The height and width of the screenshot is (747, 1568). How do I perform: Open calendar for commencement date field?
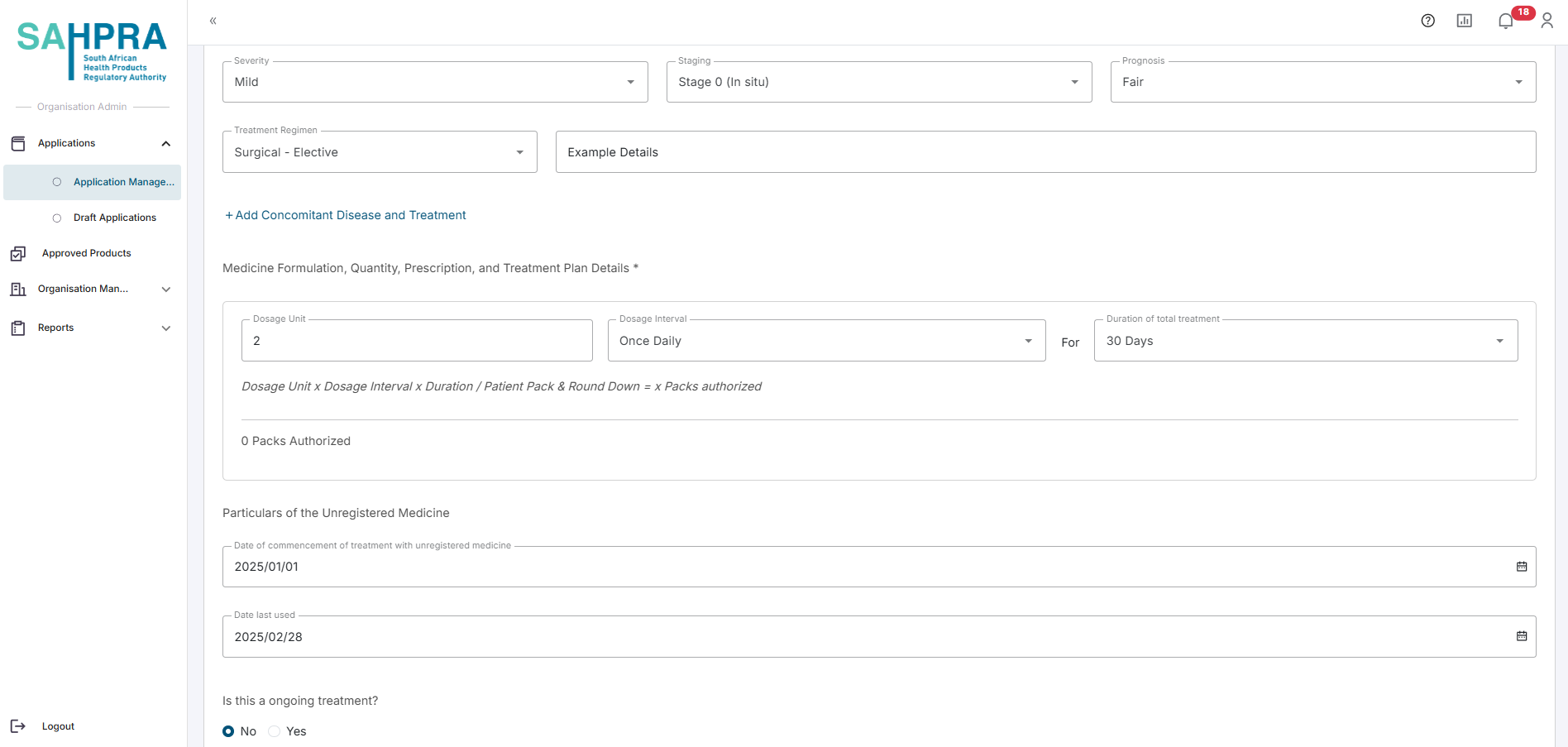point(1521,567)
